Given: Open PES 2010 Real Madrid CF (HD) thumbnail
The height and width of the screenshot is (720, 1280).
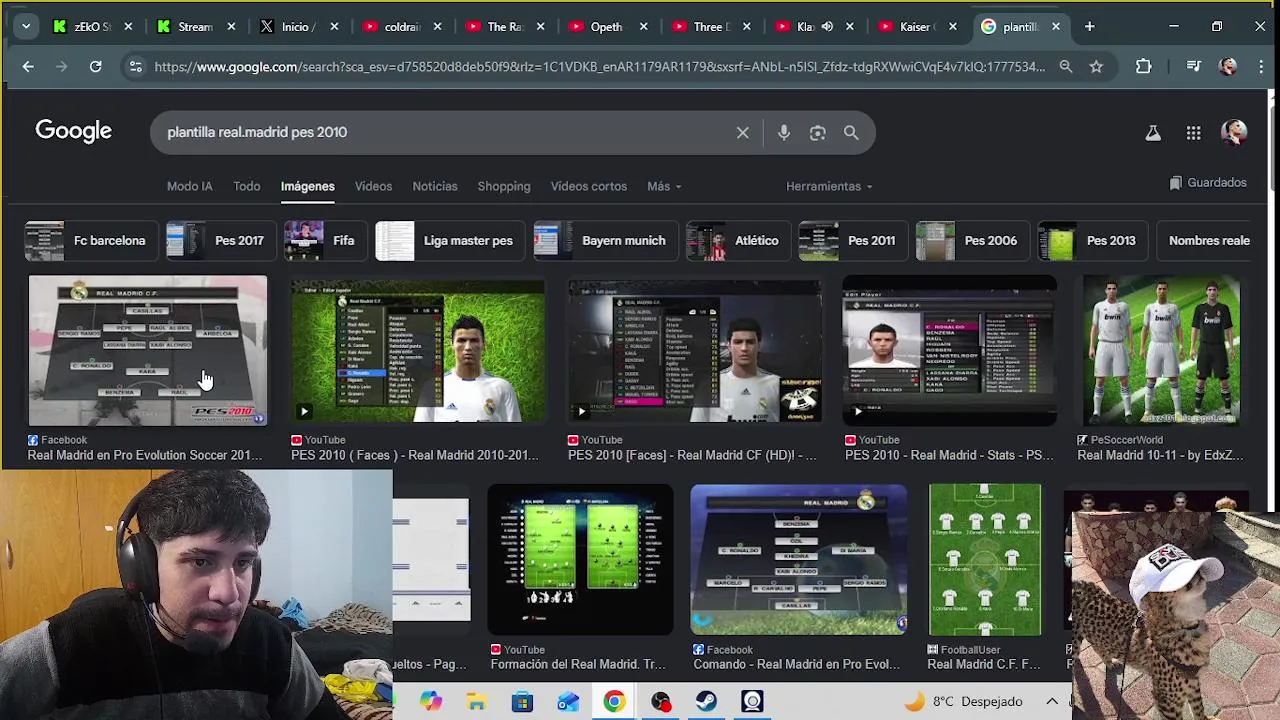Looking at the screenshot, I should click(695, 351).
